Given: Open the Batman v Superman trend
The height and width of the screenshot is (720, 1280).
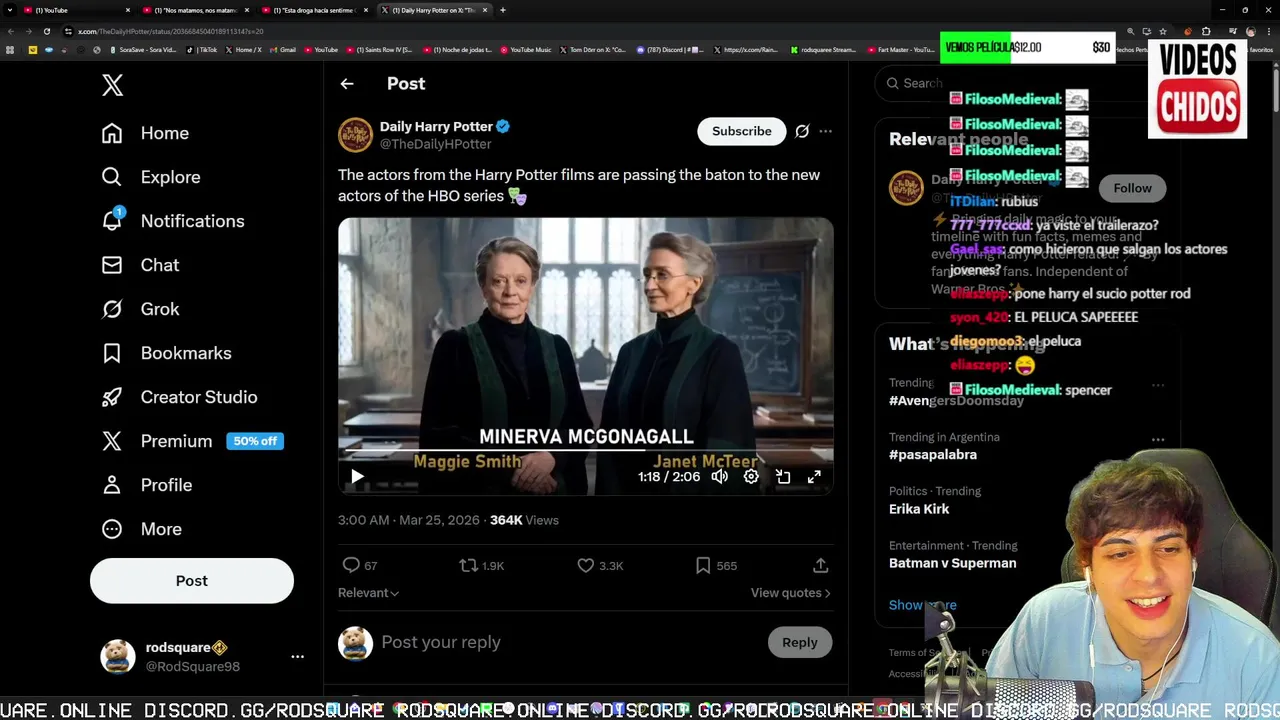Looking at the screenshot, I should (952, 563).
